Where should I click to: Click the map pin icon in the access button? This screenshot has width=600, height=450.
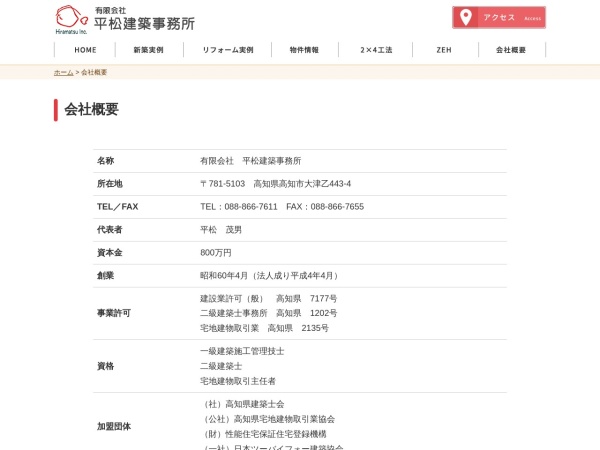tap(465, 17)
